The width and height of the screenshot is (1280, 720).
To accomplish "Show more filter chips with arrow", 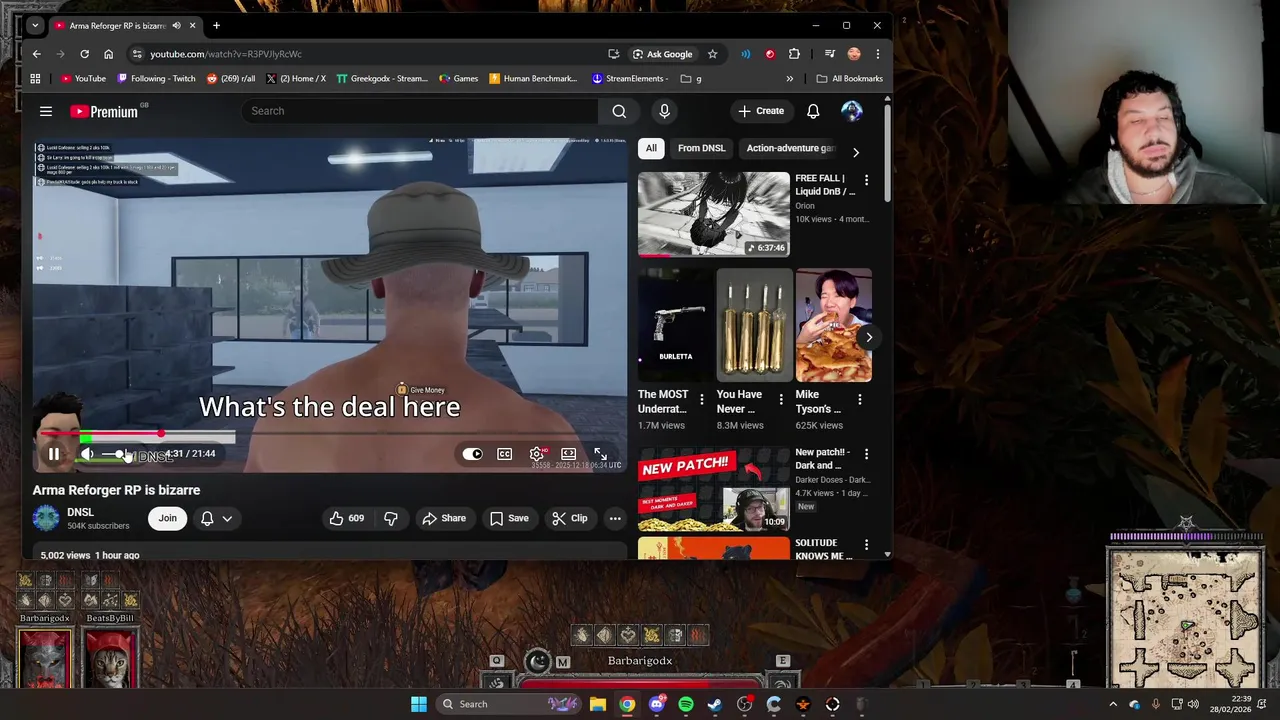I will point(855,152).
